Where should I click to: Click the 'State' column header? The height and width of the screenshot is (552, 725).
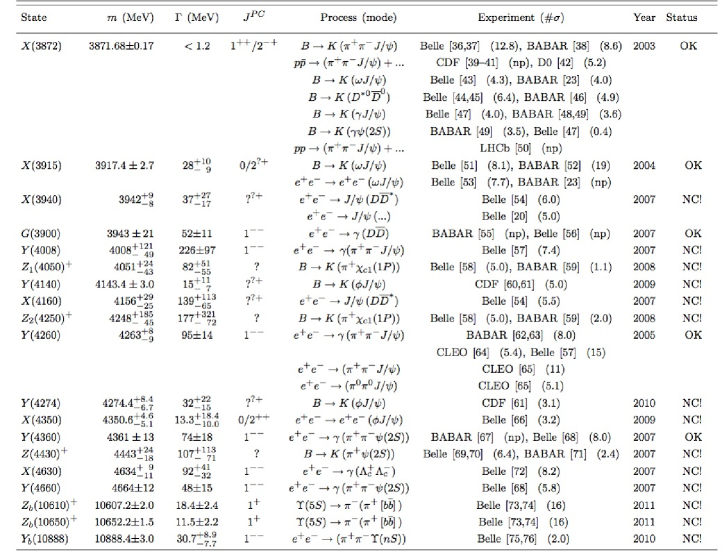click(33, 18)
